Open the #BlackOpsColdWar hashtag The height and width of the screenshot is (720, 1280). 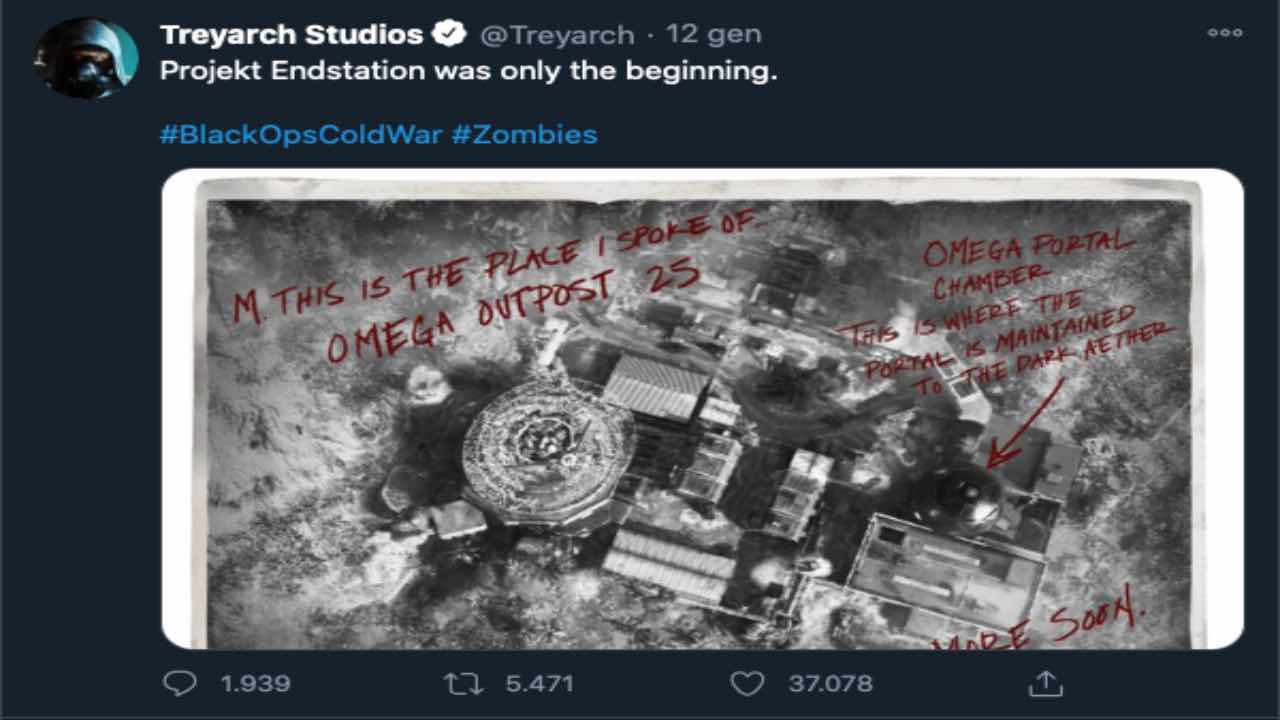pyautogui.click(x=300, y=134)
